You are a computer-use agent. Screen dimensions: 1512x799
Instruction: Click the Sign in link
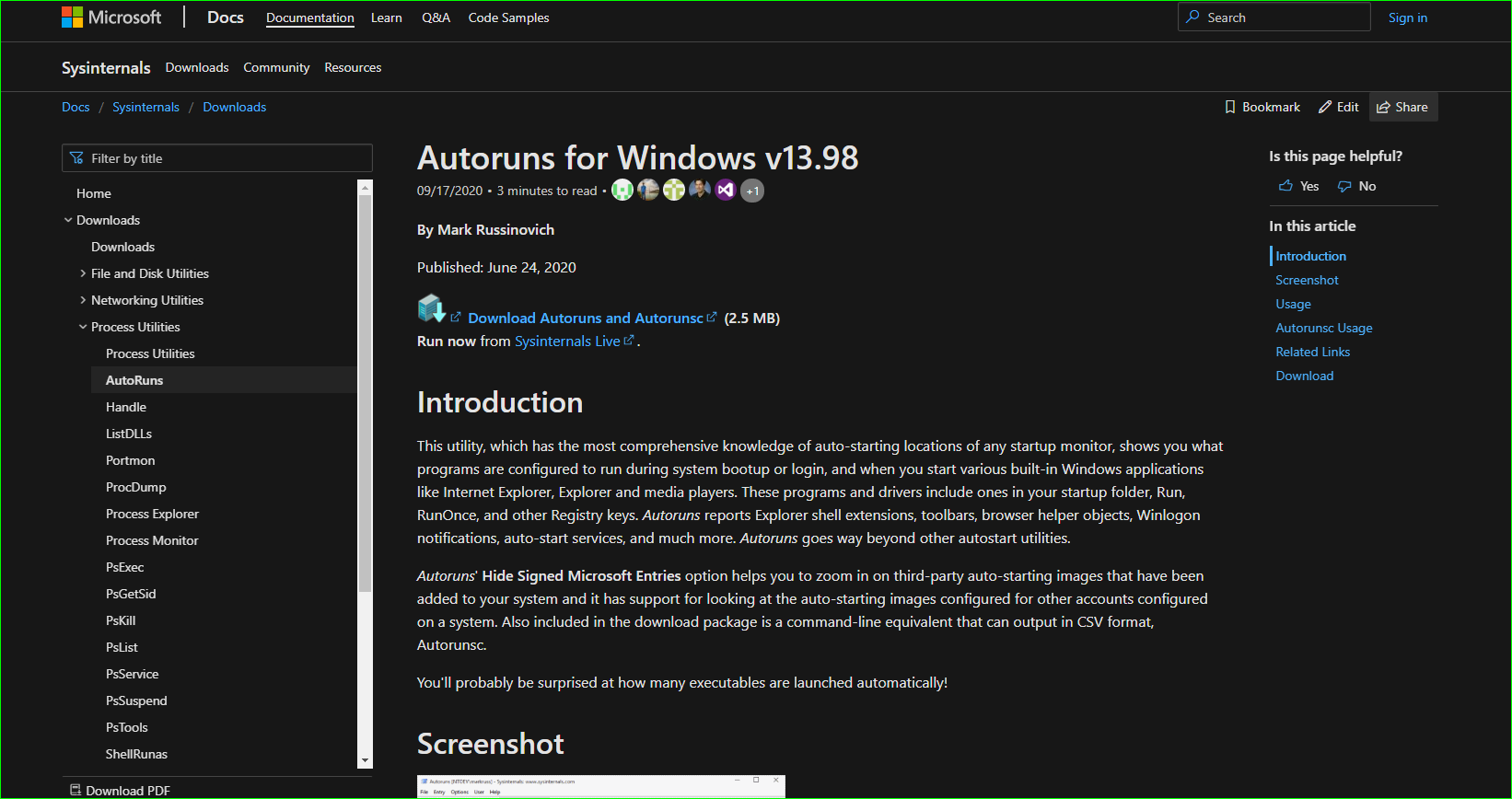point(1408,17)
